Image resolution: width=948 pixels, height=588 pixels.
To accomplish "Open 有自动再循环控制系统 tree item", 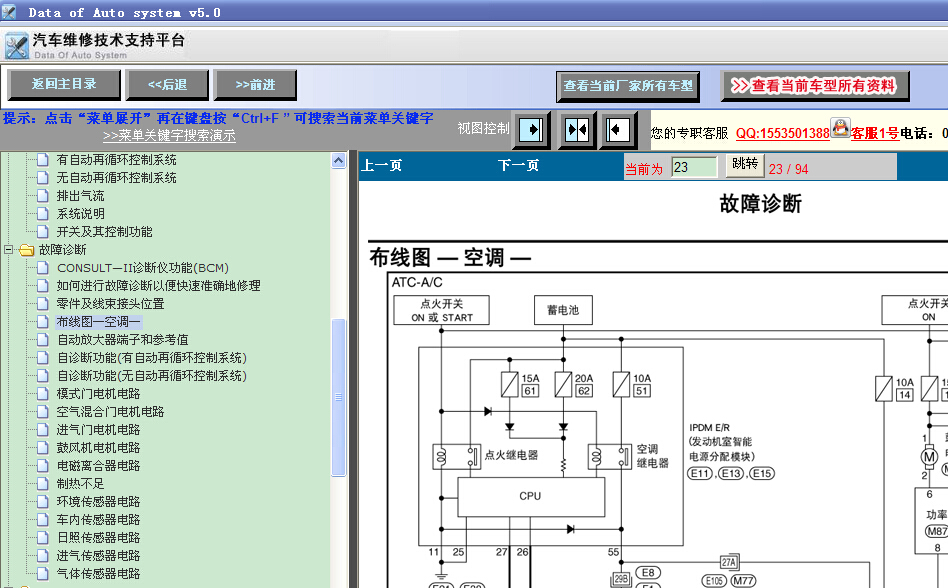I will point(117,160).
